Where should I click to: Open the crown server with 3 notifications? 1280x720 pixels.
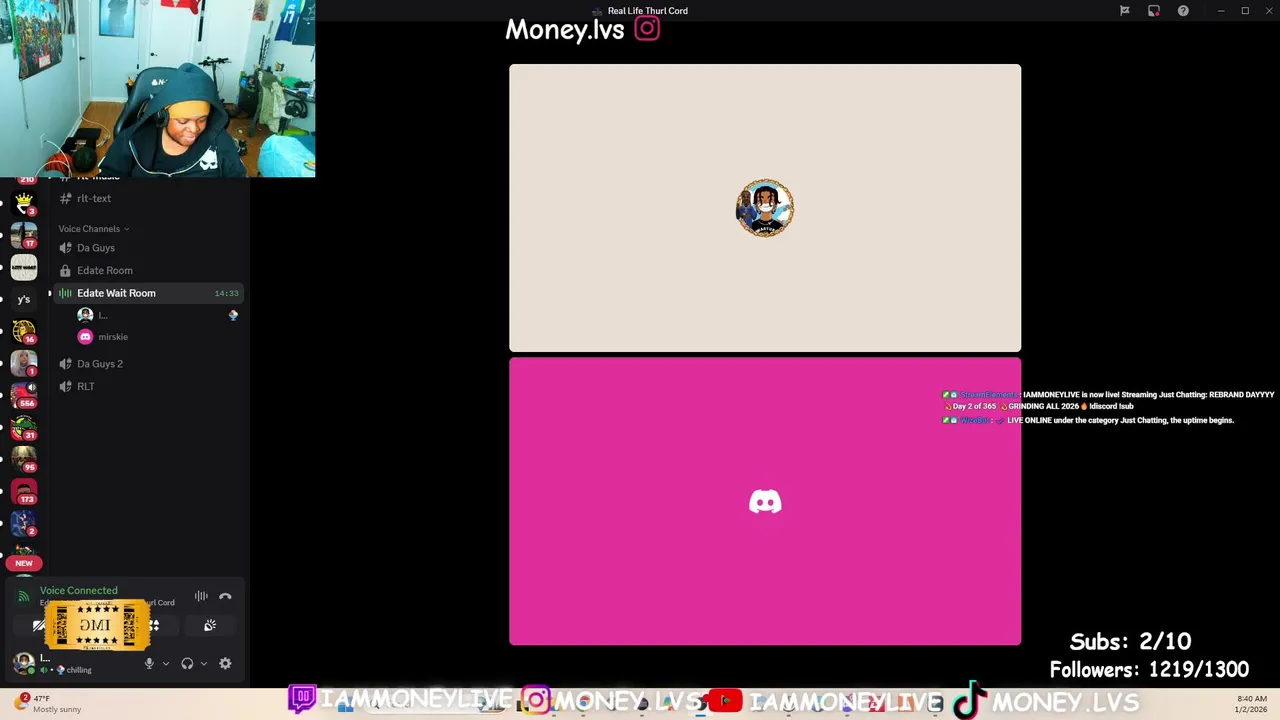click(x=24, y=203)
